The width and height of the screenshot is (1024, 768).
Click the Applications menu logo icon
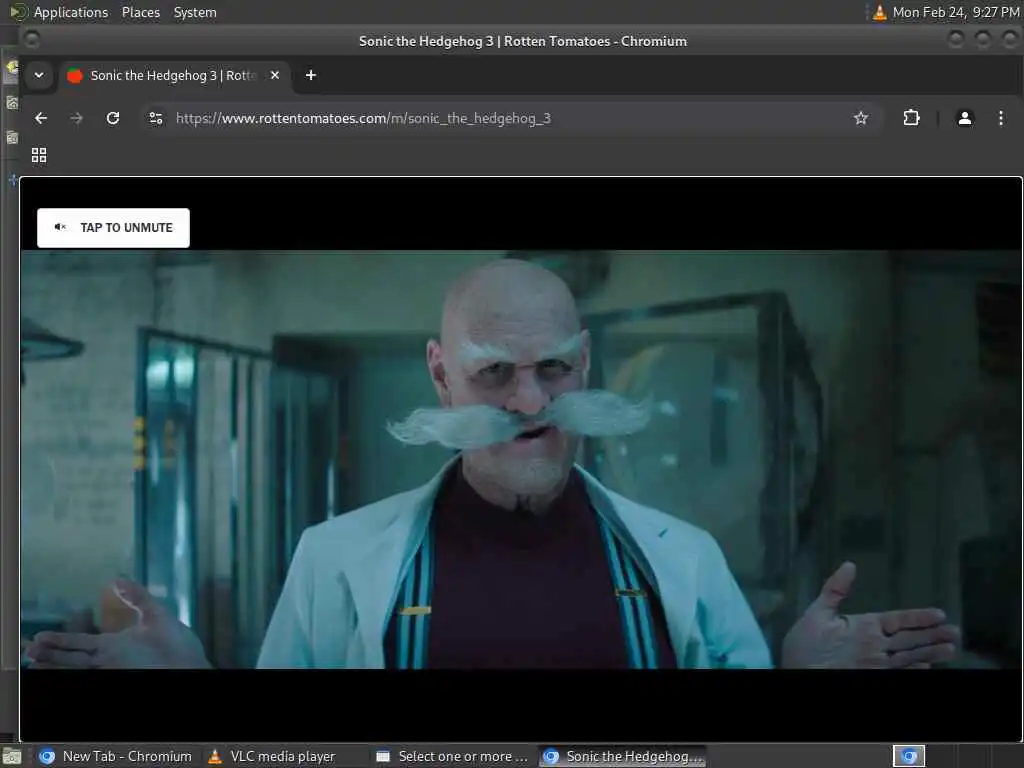tap(18, 12)
